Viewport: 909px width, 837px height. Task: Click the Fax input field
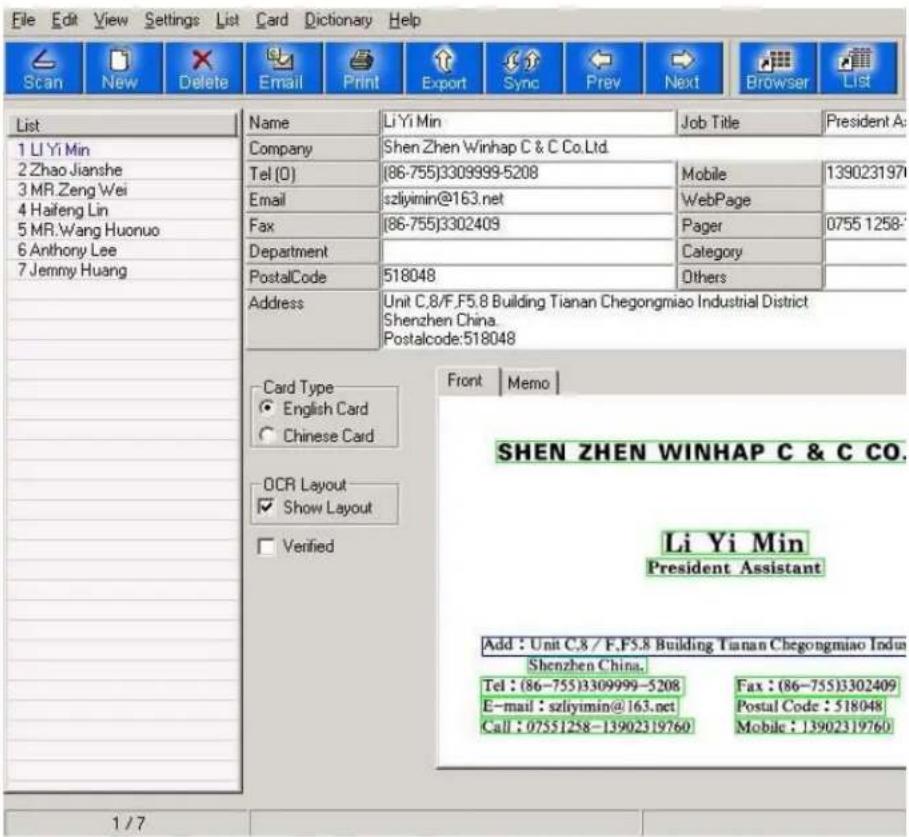pyautogui.click(x=527, y=224)
